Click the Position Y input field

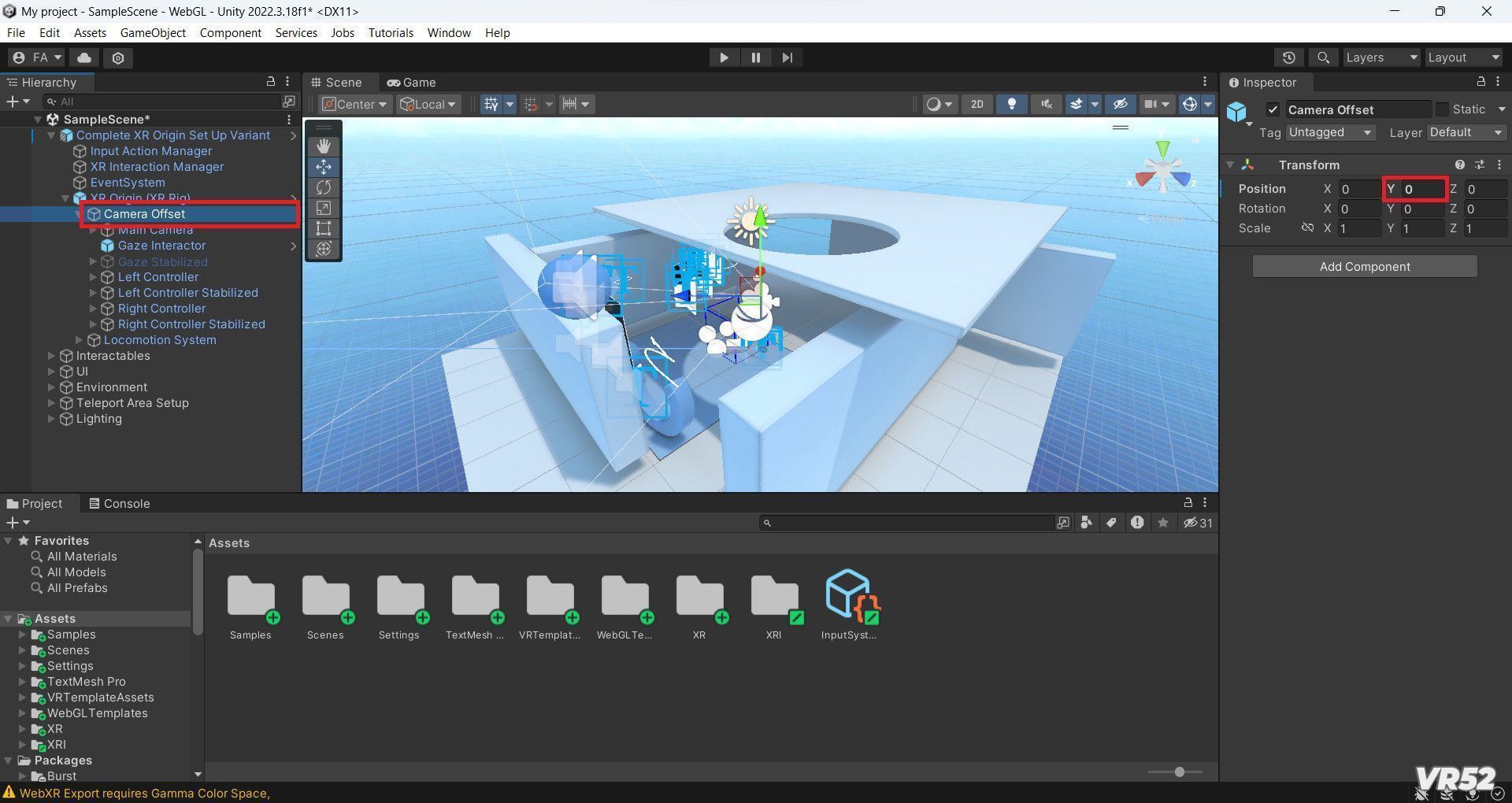tap(1424, 189)
